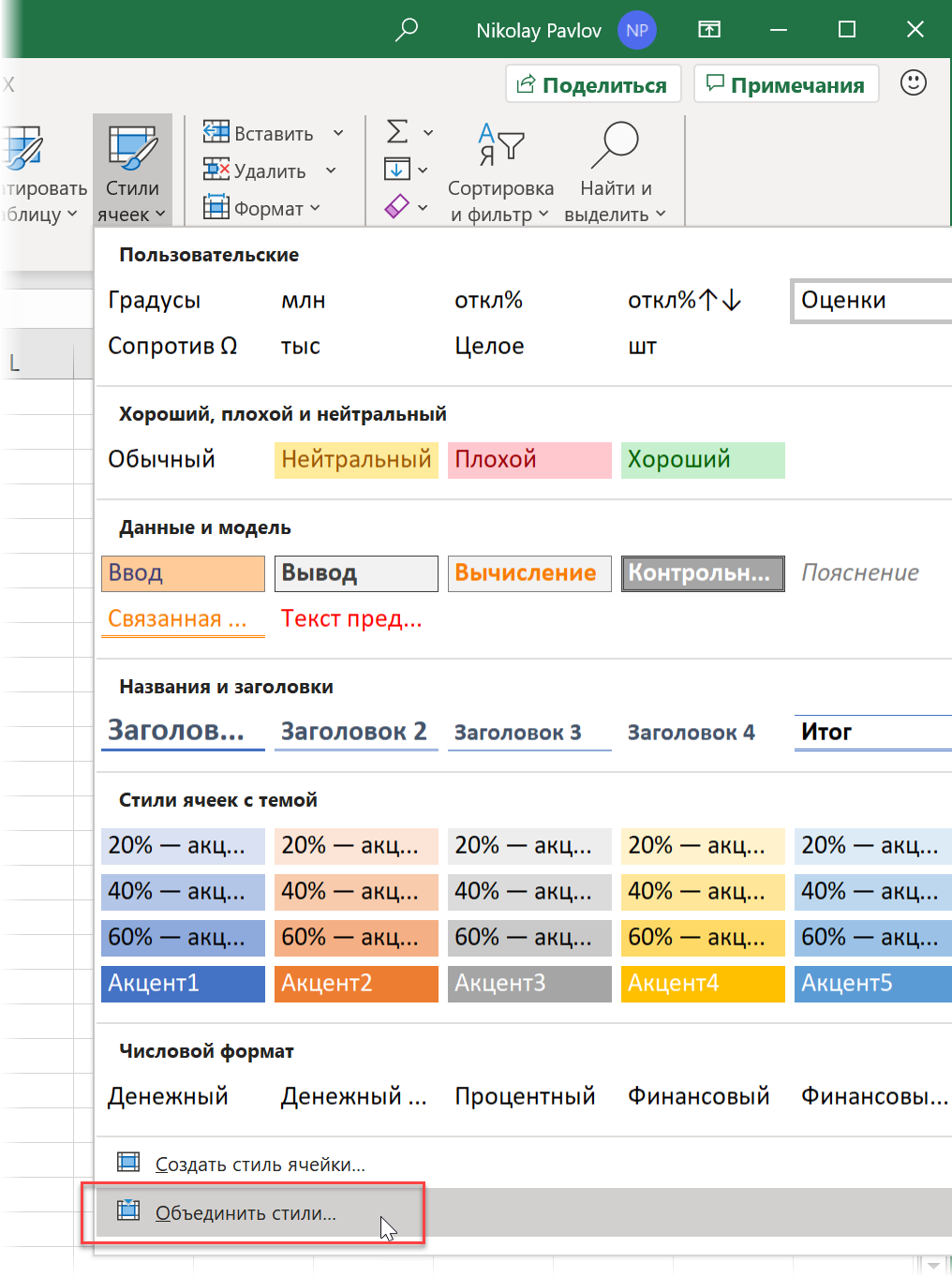
Task: Open Сортировка и фильтр dropdown
Action: pyautogui.click(x=543, y=214)
